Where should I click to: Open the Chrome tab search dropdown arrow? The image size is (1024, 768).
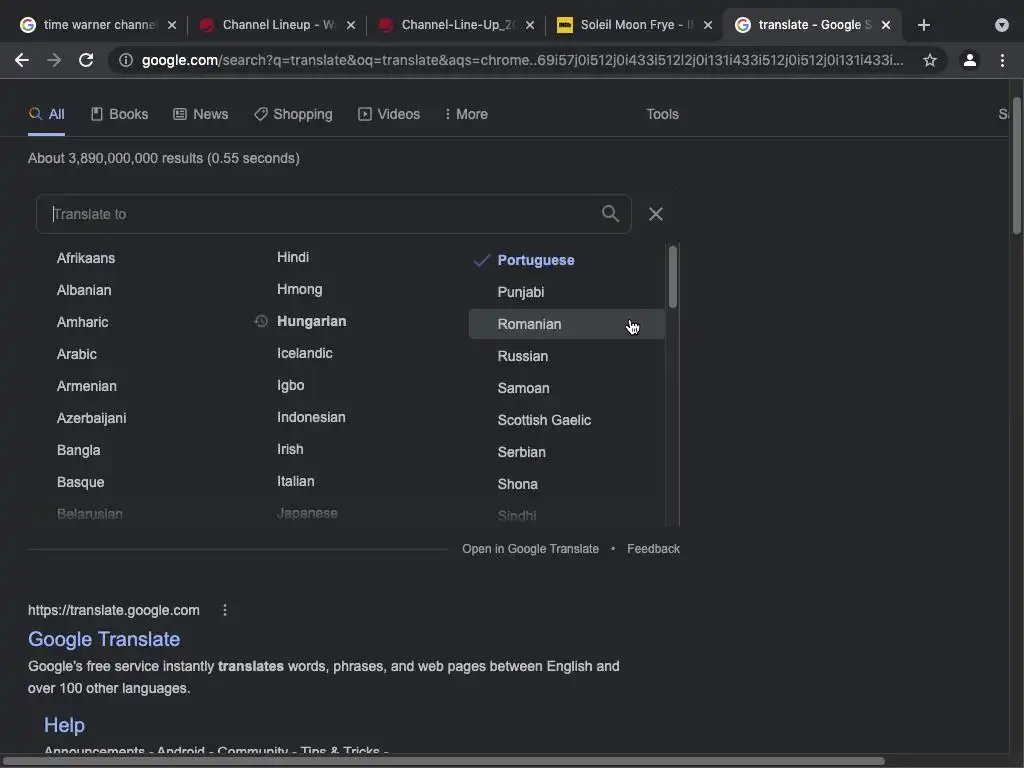(x=1002, y=25)
